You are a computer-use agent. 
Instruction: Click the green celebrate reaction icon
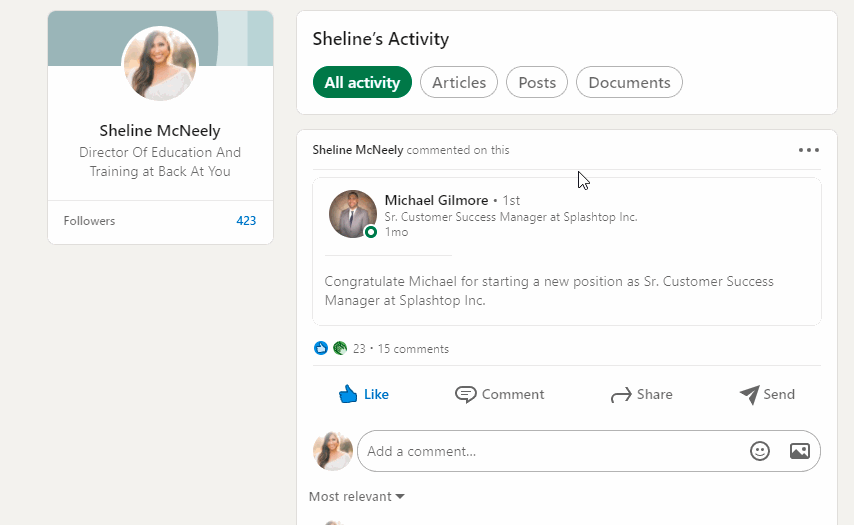click(x=340, y=348)
